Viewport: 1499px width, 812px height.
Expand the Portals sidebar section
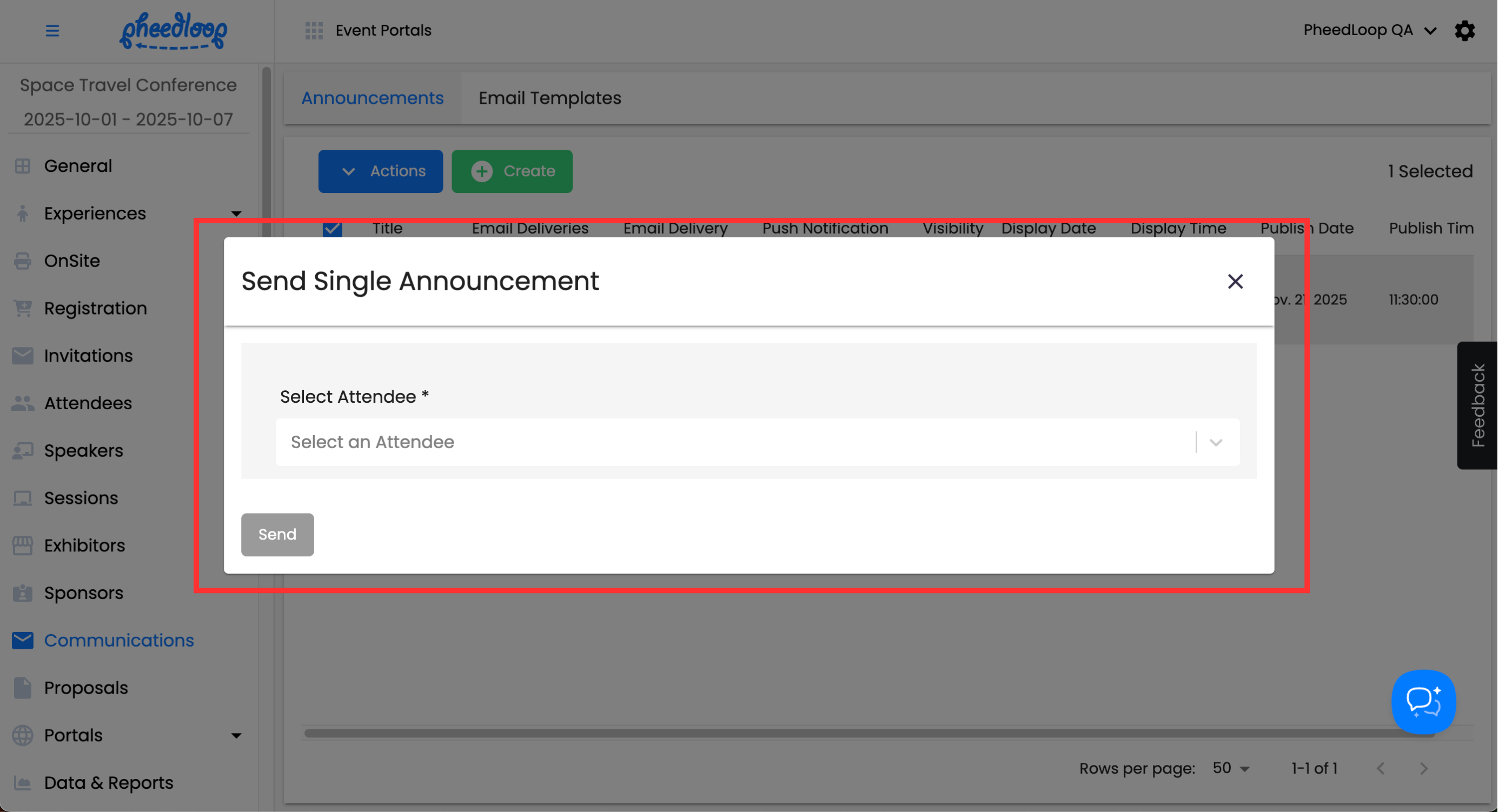[236, 736]
